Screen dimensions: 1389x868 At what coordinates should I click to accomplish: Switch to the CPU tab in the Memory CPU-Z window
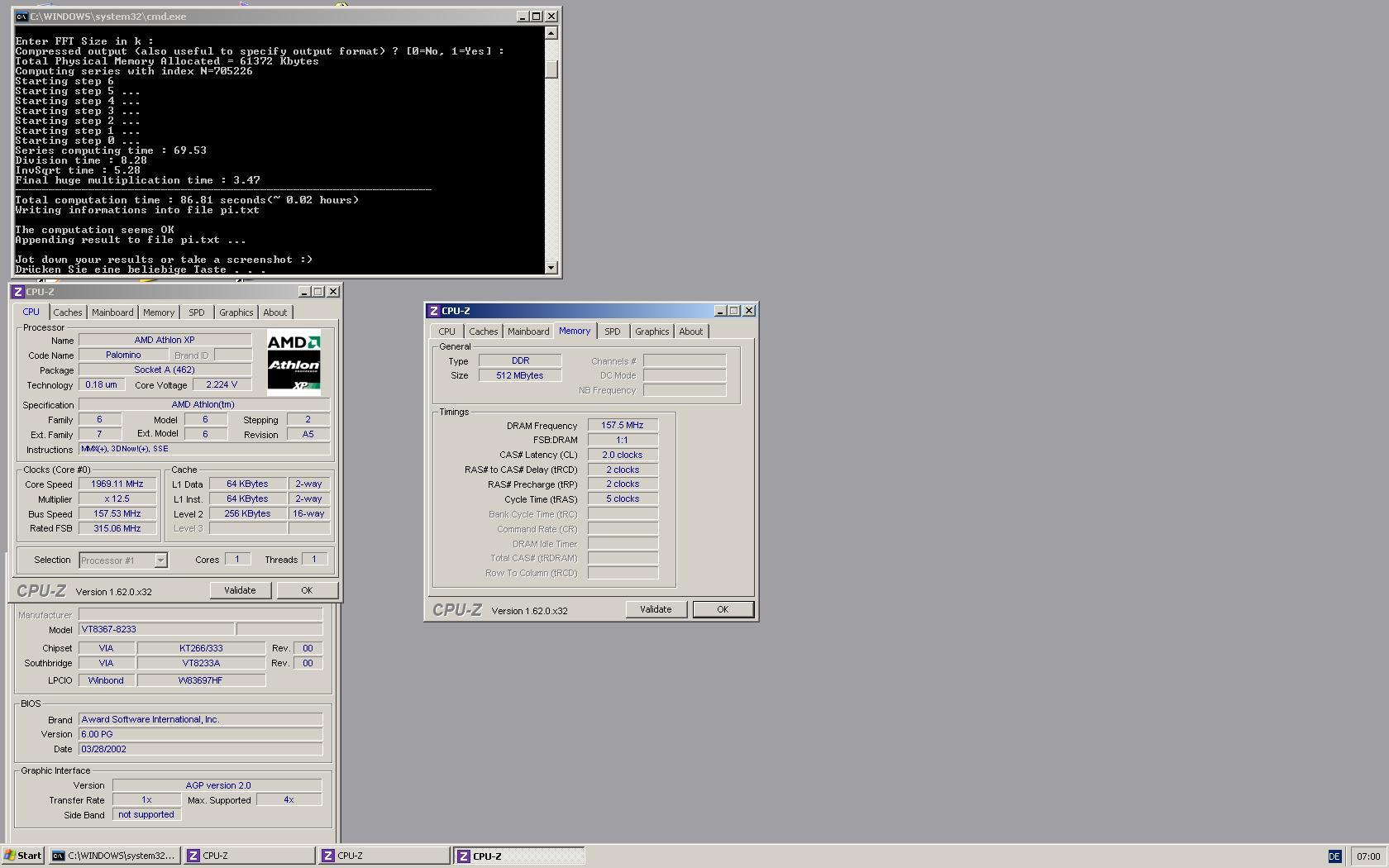(446, 331)
